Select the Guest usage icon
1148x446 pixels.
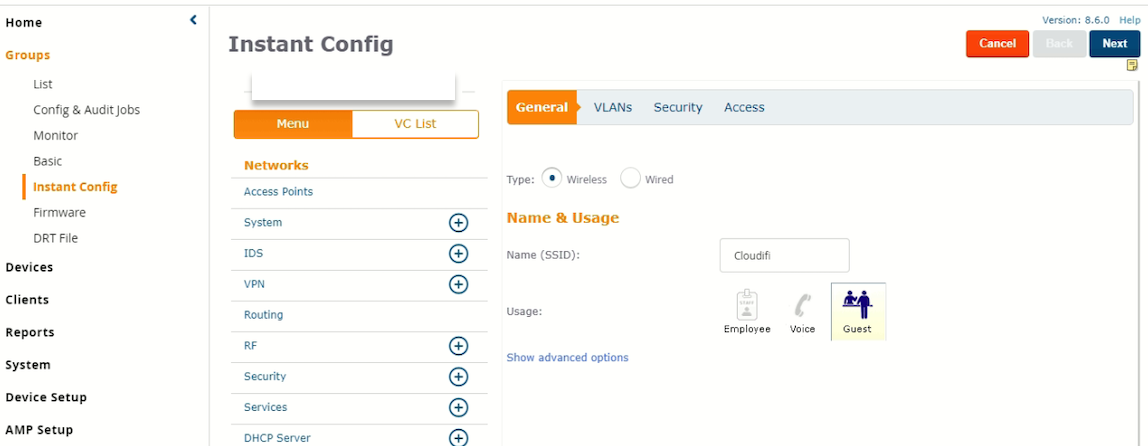pos(858,312)
